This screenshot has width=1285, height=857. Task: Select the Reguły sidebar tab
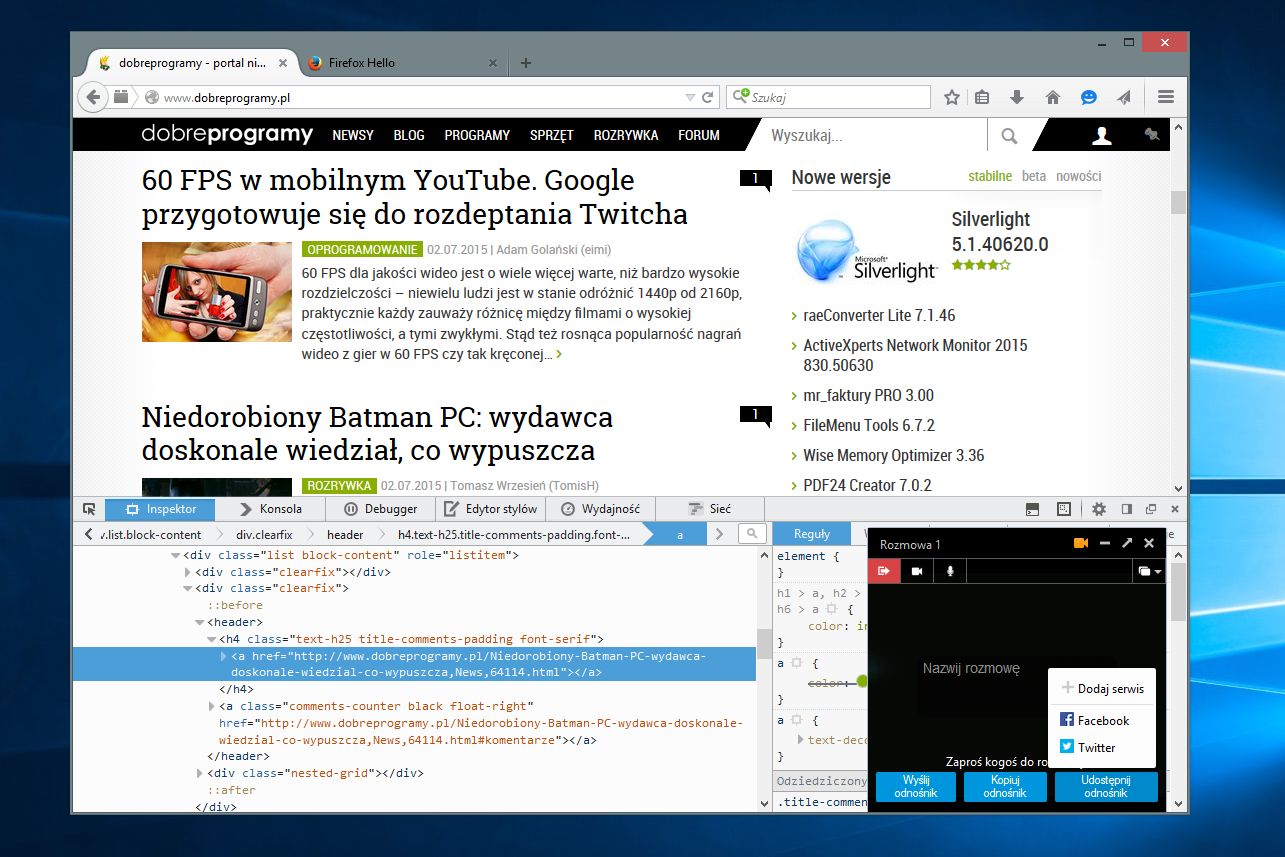coord(812,534)
